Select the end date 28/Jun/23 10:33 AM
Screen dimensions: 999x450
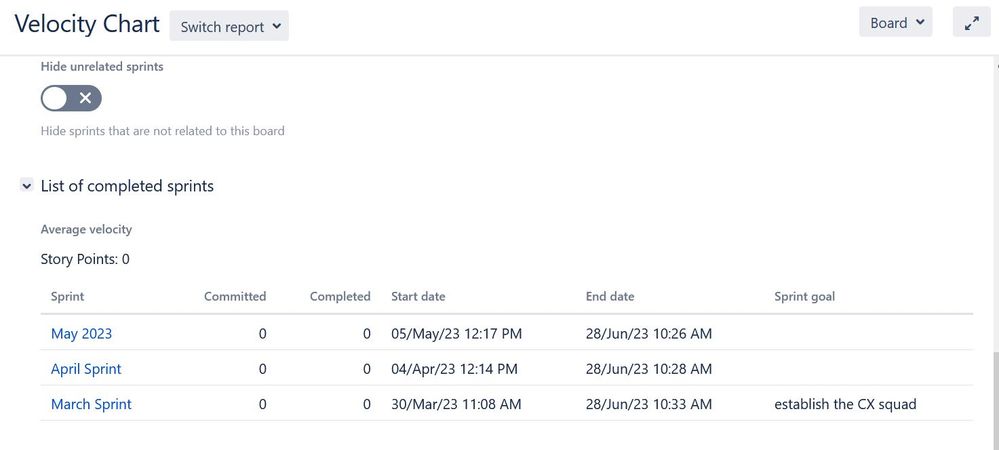point(649,404)
